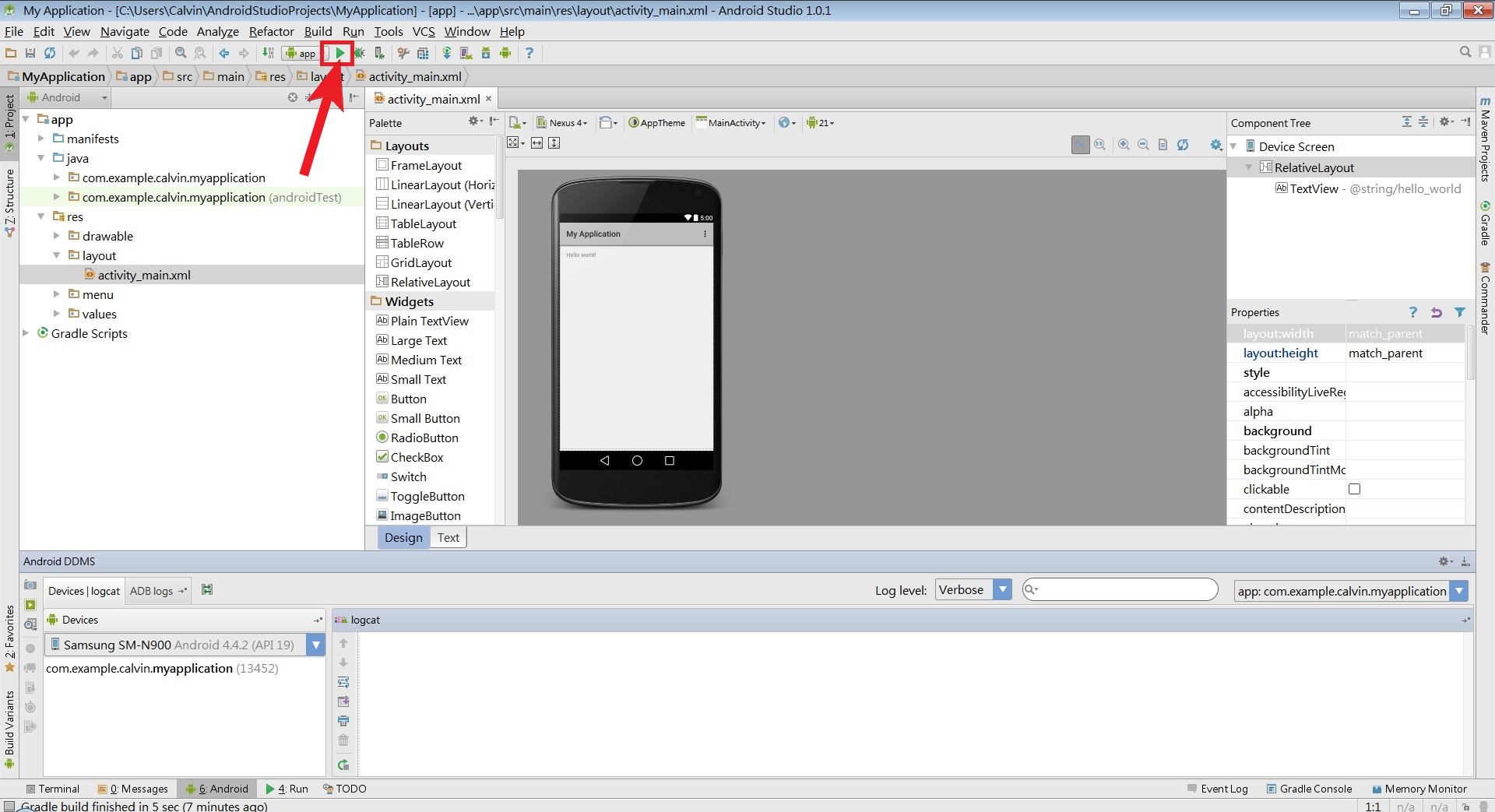Open Project Structure icon in toolbar
The height and width of the screenshot is (812, 1495).
point(423,53)
